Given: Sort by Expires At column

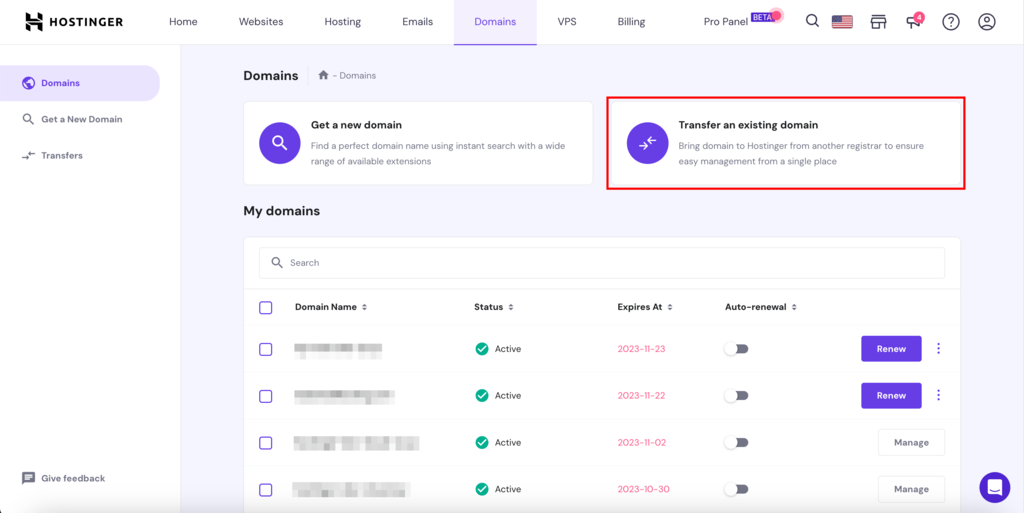Looking at the screenshot, I should (645, 307).
